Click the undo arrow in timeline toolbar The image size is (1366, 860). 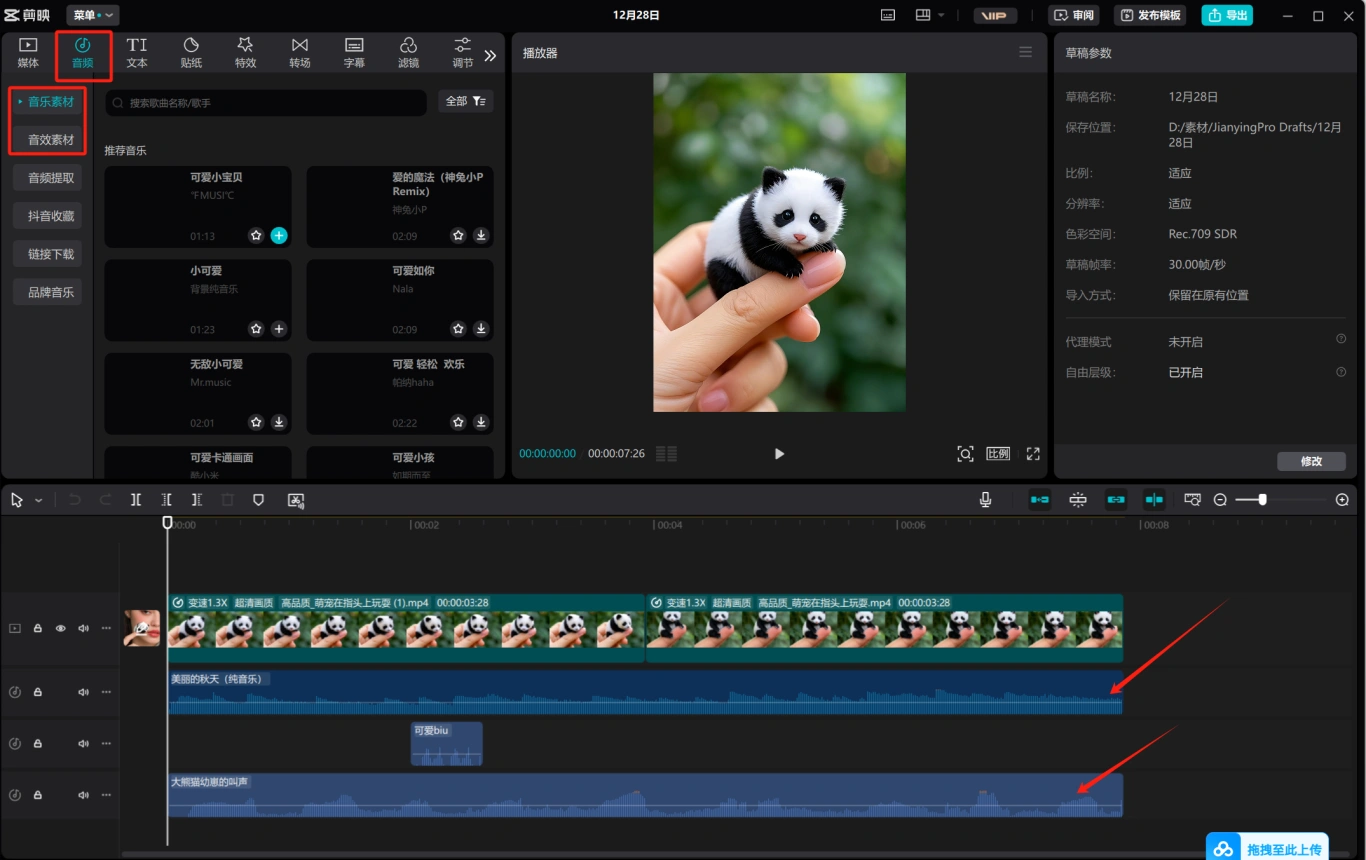74,499
